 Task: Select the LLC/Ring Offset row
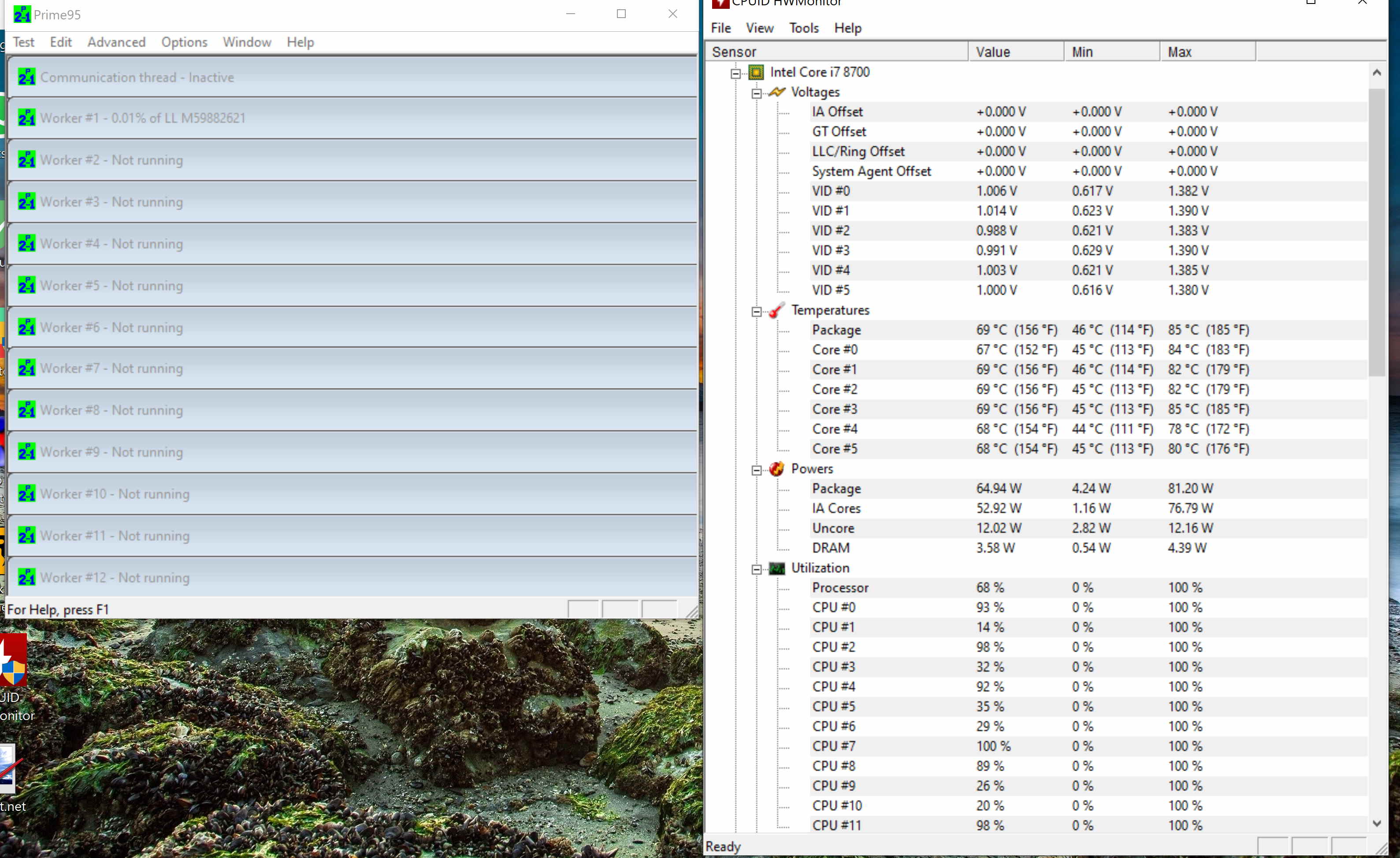click(1088, 151)
